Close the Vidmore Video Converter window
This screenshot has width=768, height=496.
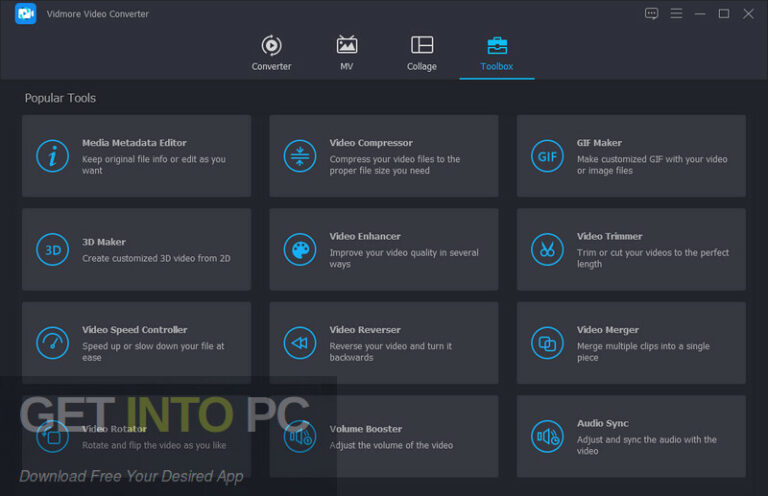748,14
